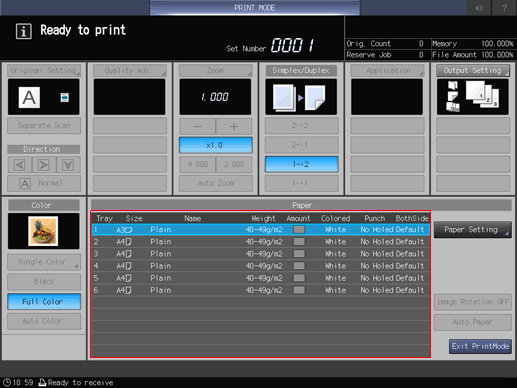Click the speaker volume icon
Viewport: 517px width, 388px height.
click(479, 8)
